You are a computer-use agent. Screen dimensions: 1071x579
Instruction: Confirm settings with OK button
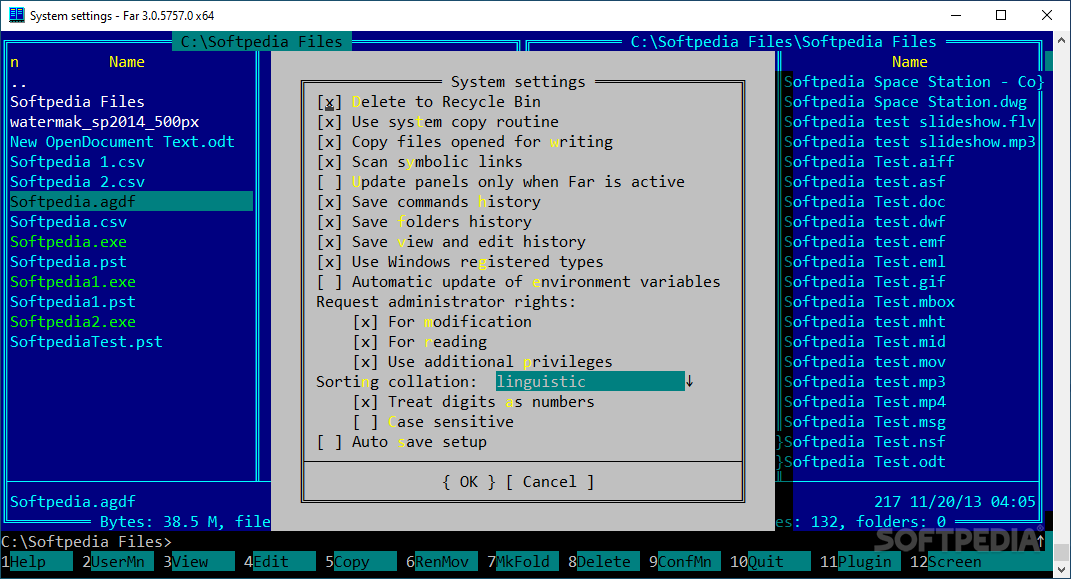469,481
